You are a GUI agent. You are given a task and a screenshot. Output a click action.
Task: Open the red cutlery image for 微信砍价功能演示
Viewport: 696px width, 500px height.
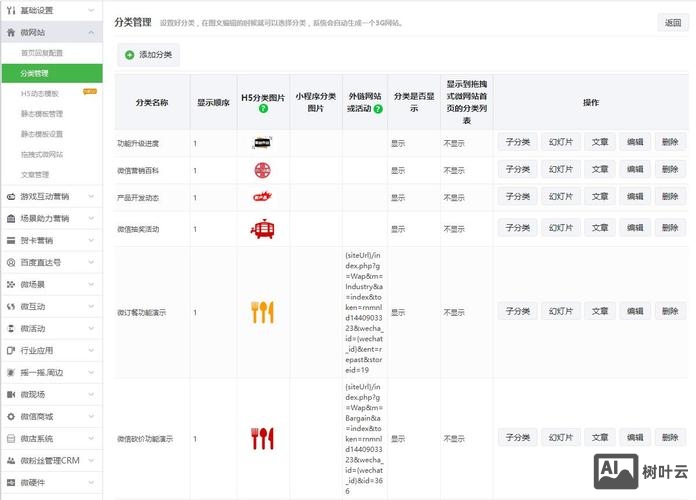(x=262, y=438)
